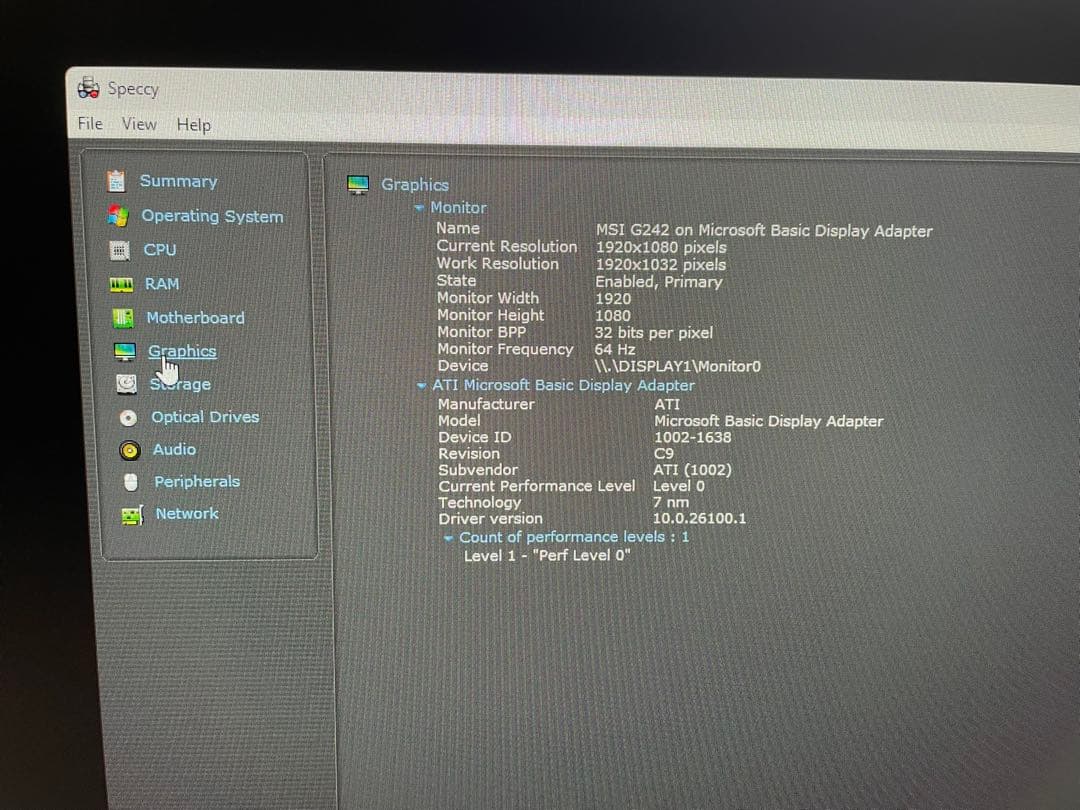The image size is (1080, 810).
Task: Open the View menu
Action: click(139, 124)
